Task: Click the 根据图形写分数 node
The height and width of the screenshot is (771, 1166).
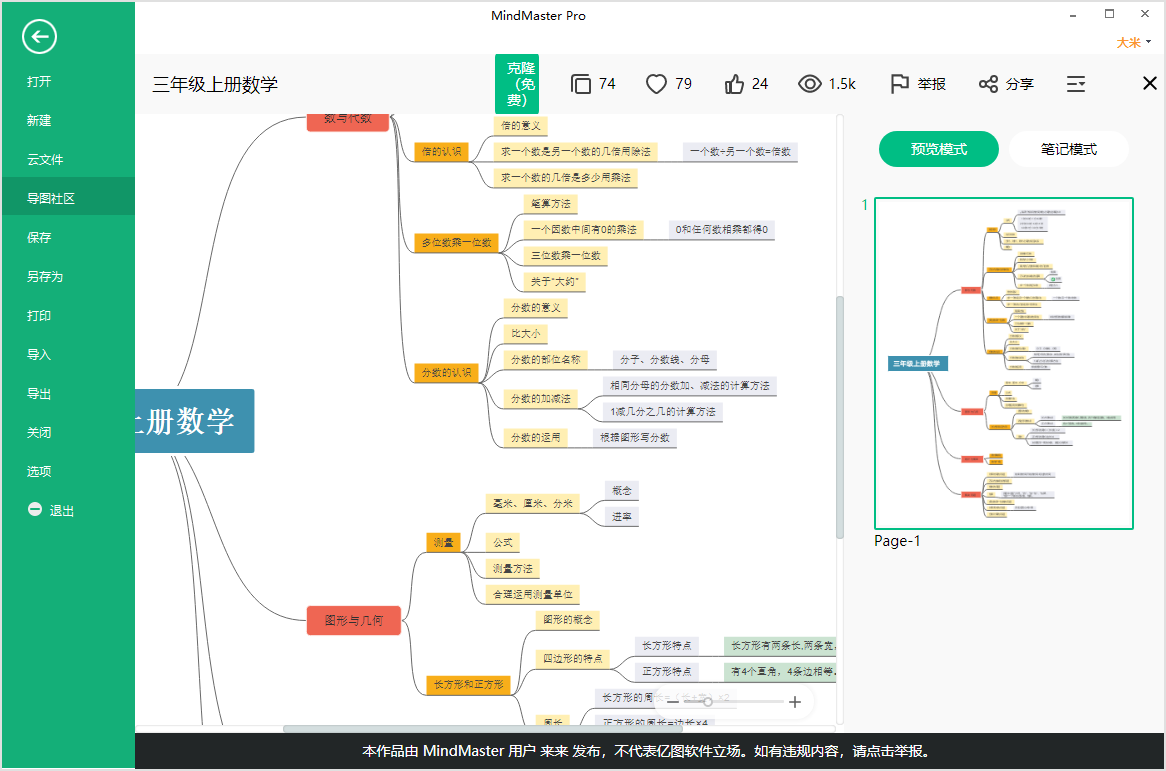Action: 635,438
